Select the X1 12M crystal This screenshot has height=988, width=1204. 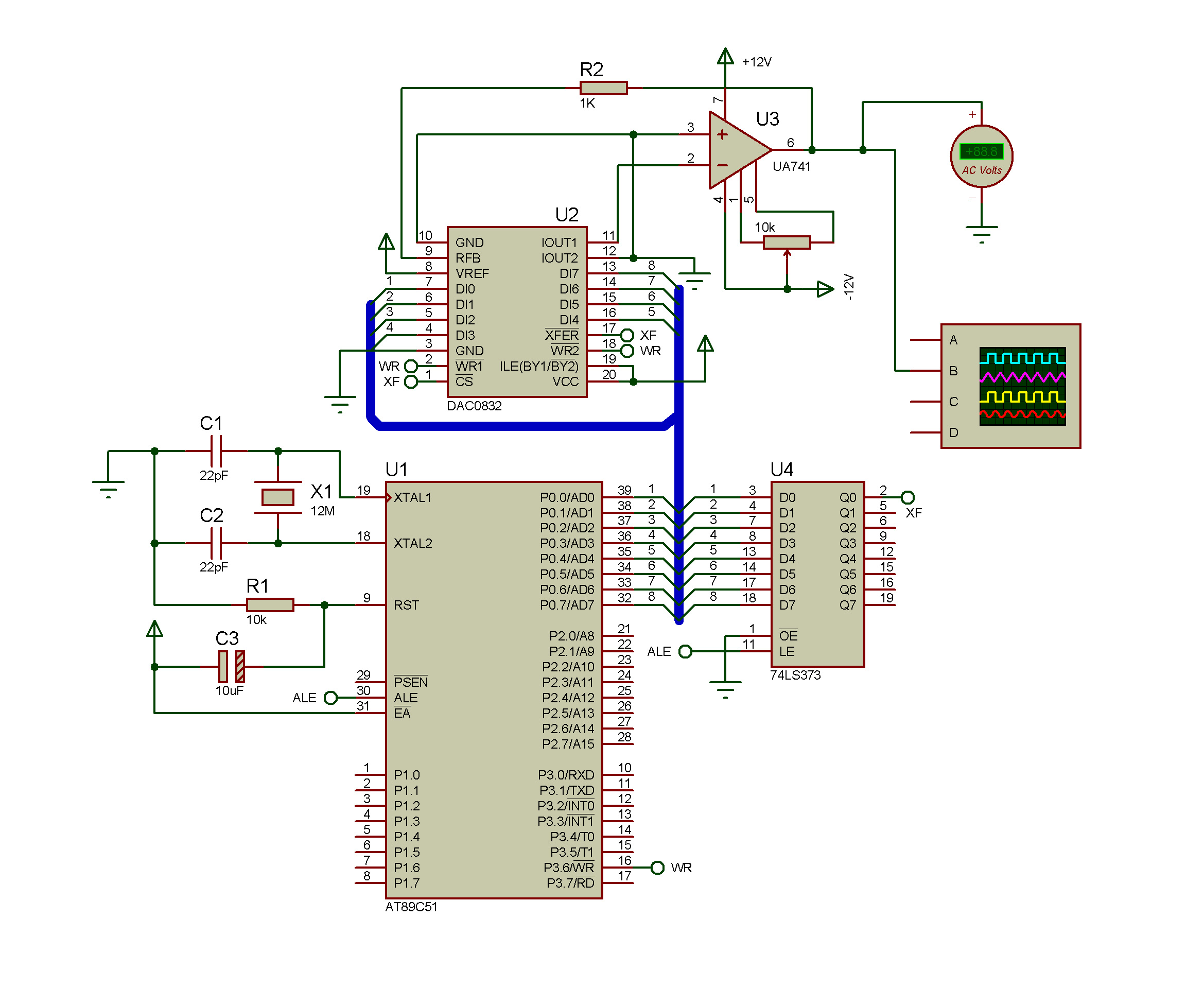277,497
